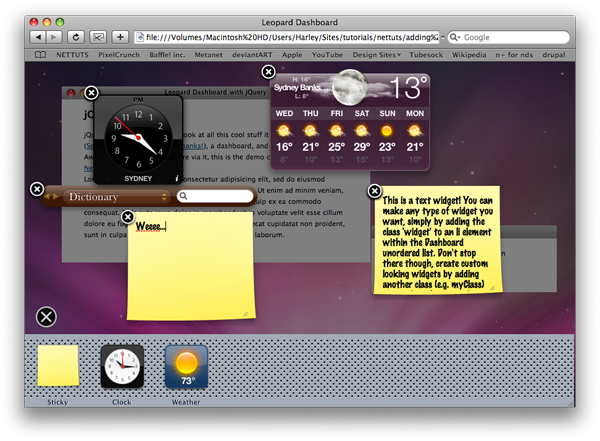
Task: Add a Weather widget from the drawer
Action: 186,366
